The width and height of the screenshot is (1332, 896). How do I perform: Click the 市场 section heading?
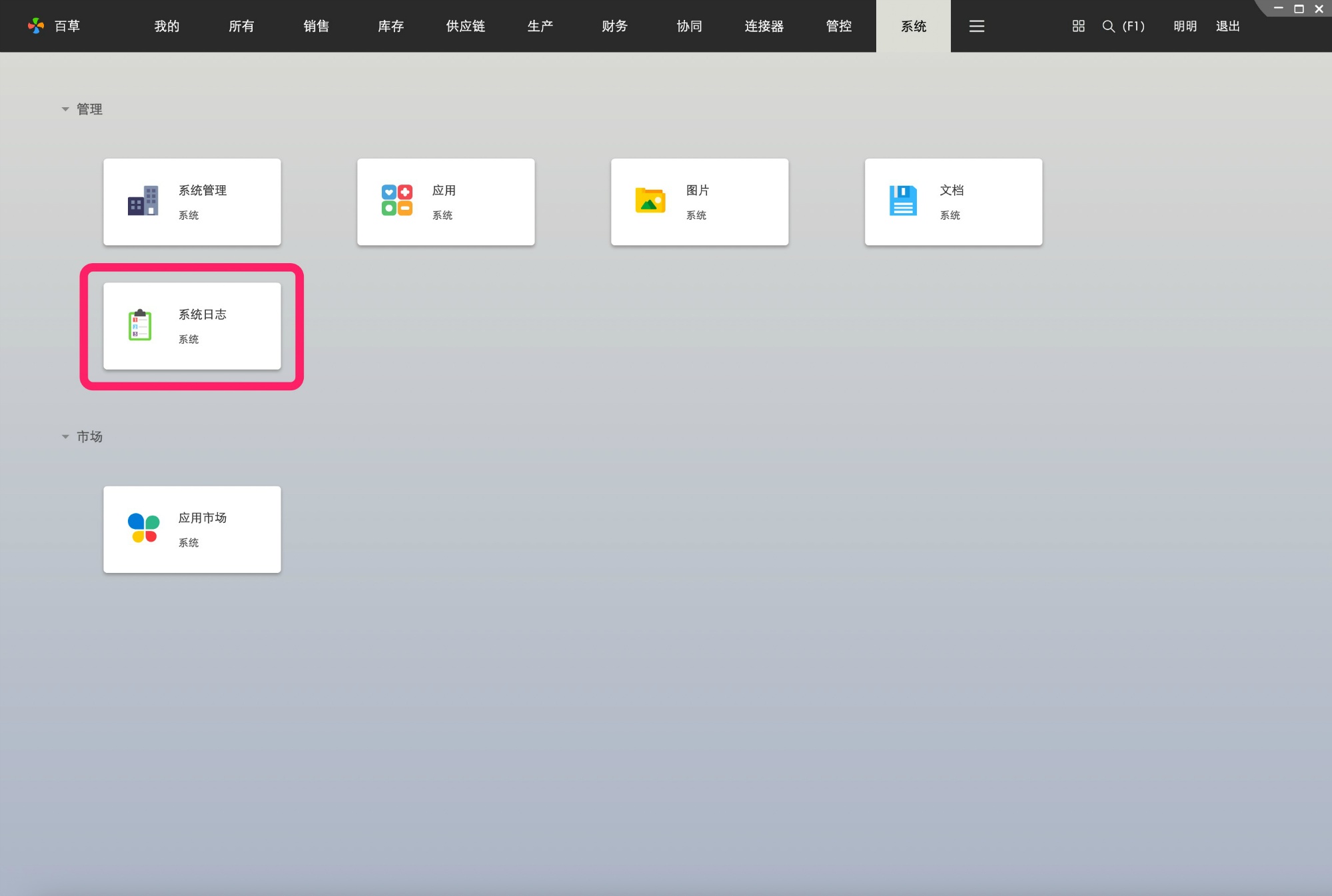tap(89, 437)
